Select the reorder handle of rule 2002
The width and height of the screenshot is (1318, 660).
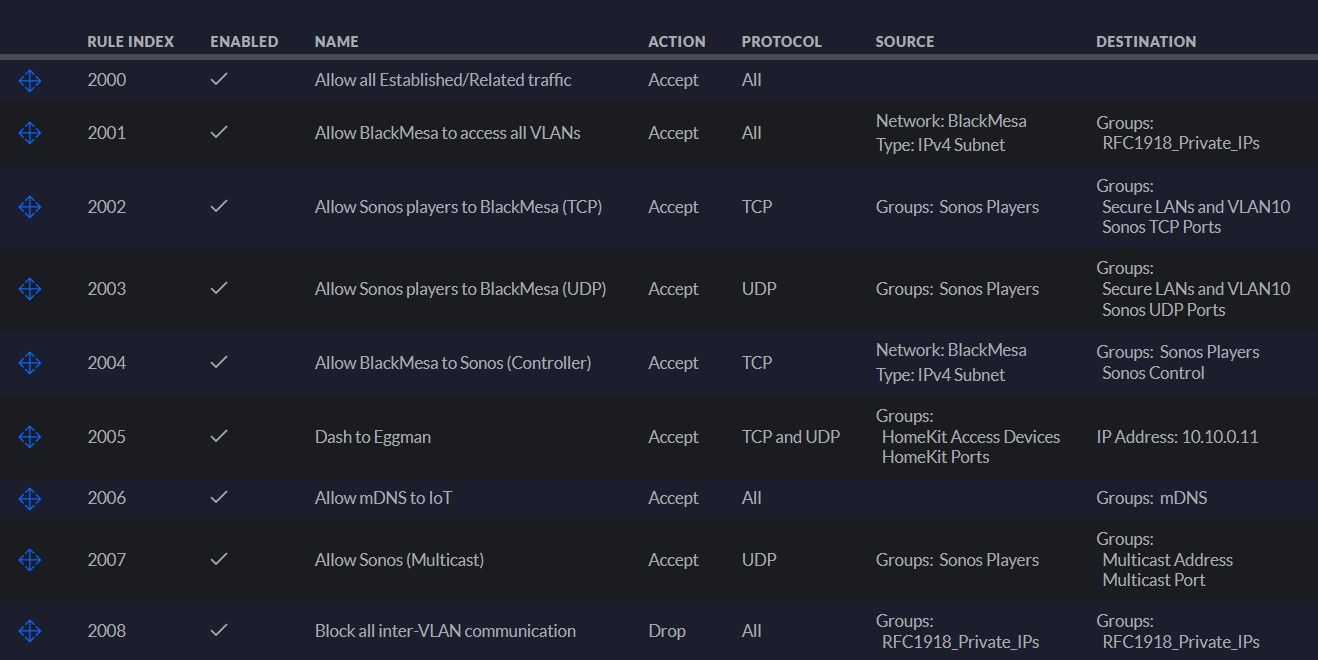pos(30,207)
